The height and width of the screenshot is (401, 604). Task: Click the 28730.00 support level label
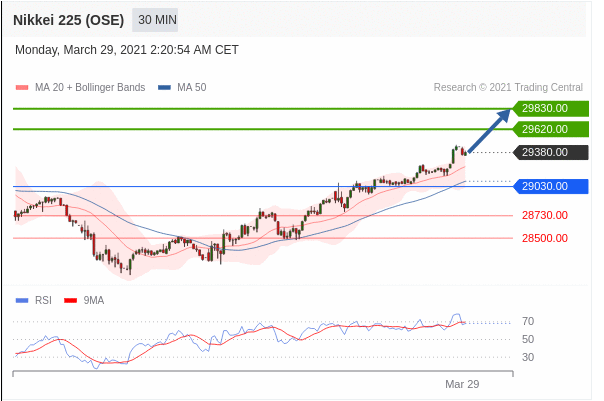[x=545, y=215]
